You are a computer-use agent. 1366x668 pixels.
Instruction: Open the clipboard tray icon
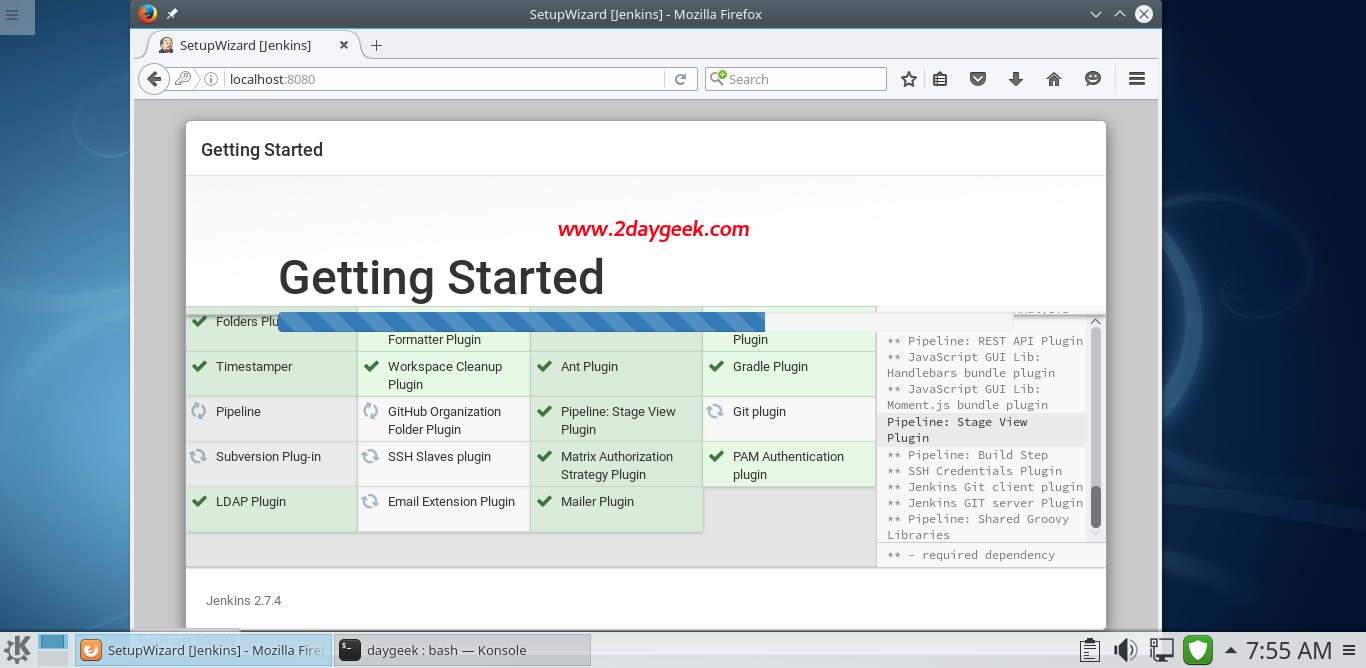[x=1091, y=650]
